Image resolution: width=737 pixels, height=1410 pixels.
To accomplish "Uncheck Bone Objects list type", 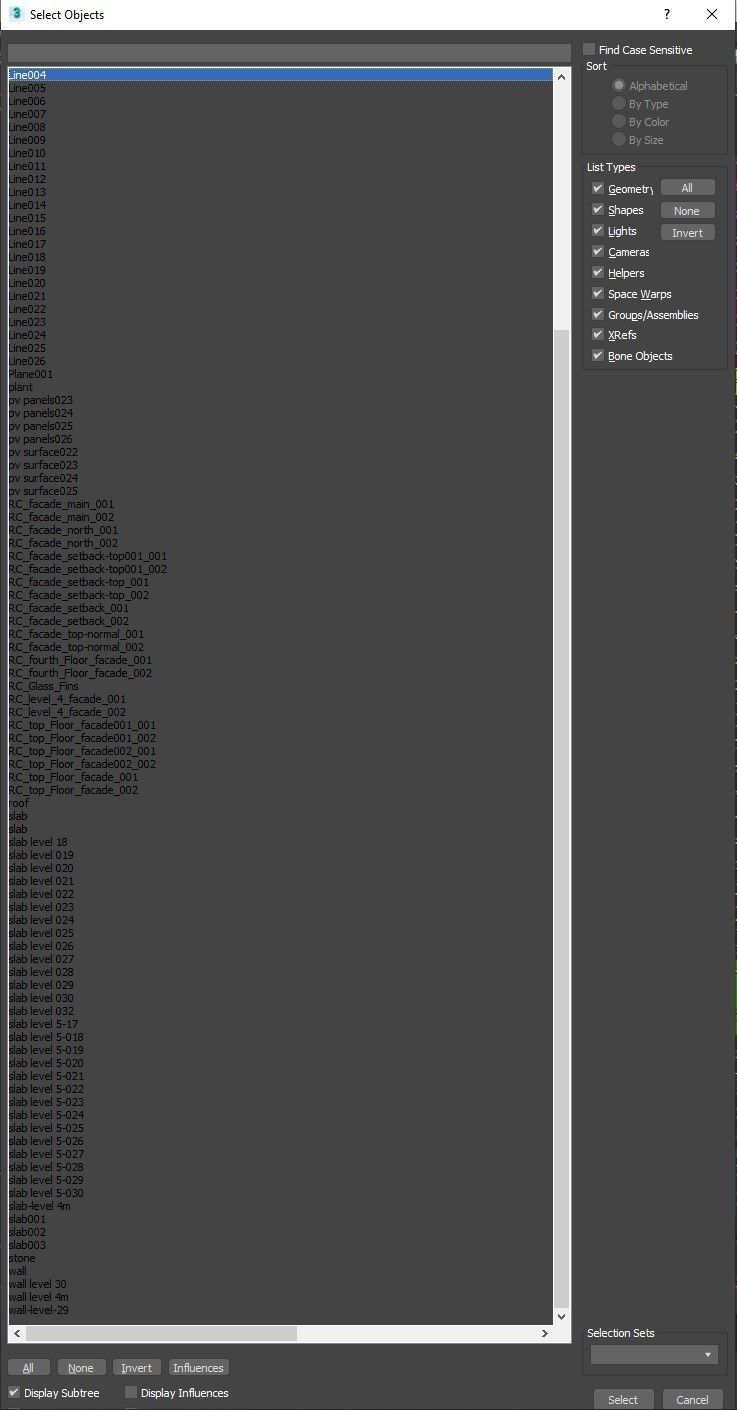I will 598,356.
